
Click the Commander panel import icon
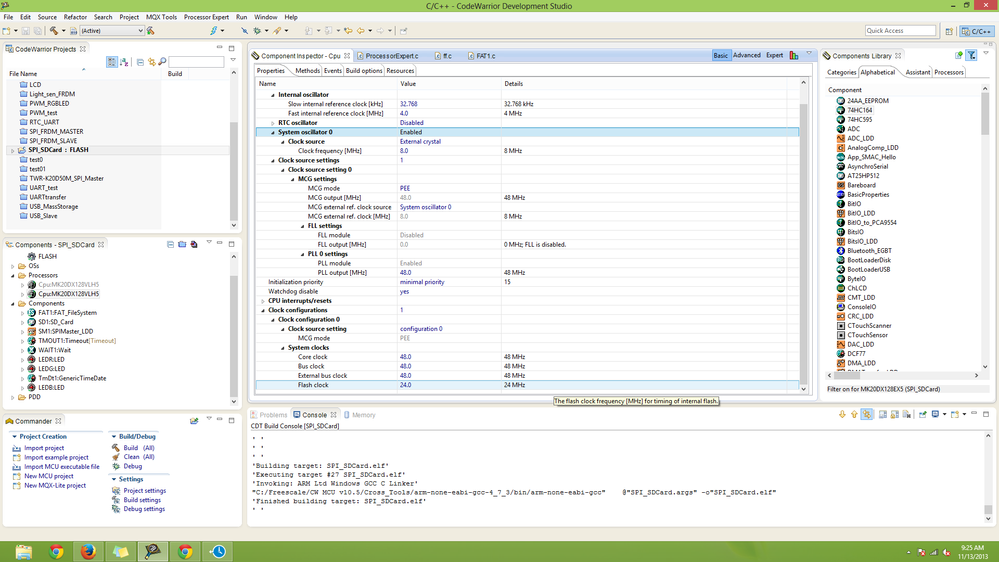[x=194, y=421]
